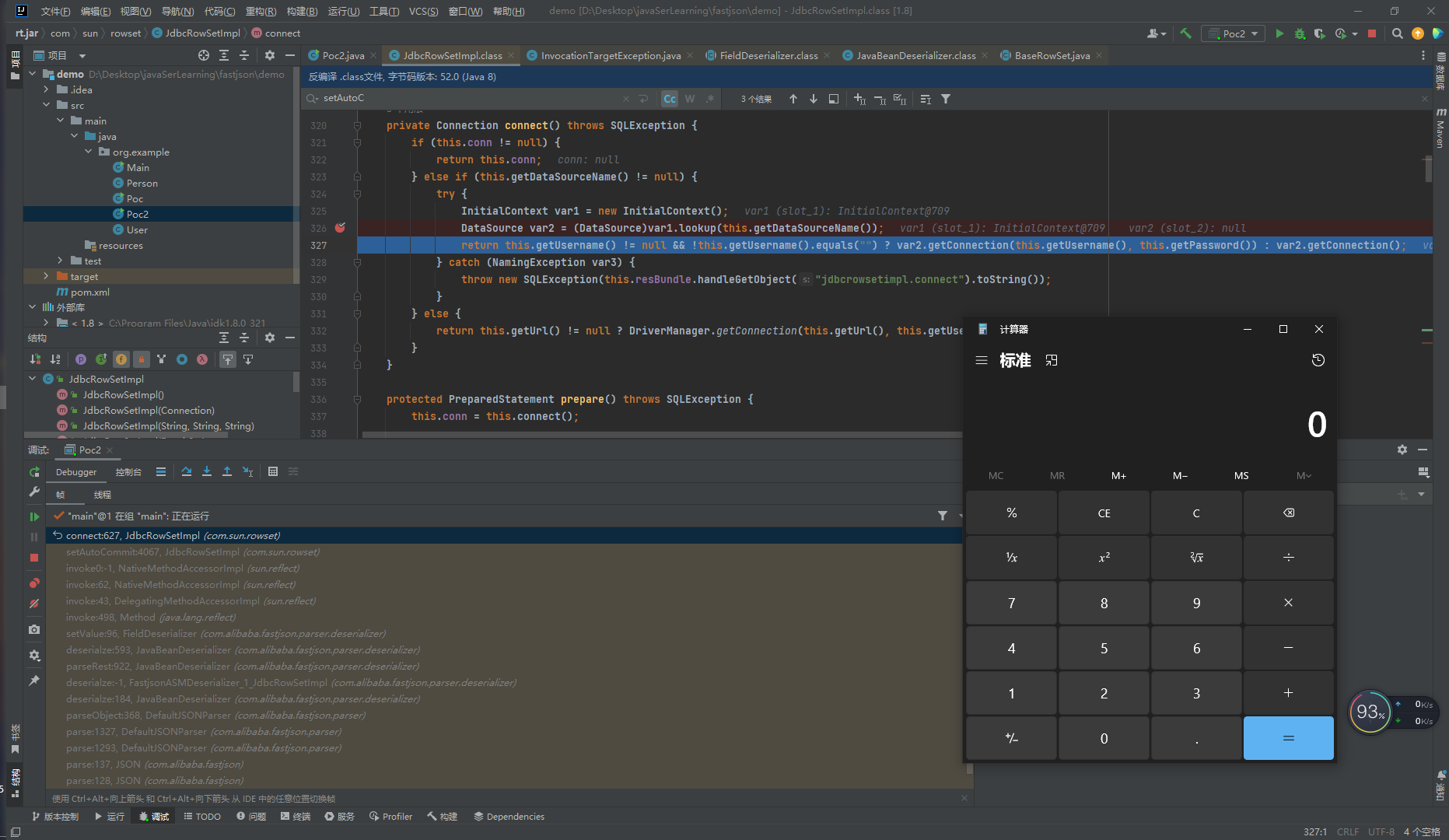This screenshot has height=840, width=1449.
Task: Click the backspace key in calculator
Action: click(1289, 513)
